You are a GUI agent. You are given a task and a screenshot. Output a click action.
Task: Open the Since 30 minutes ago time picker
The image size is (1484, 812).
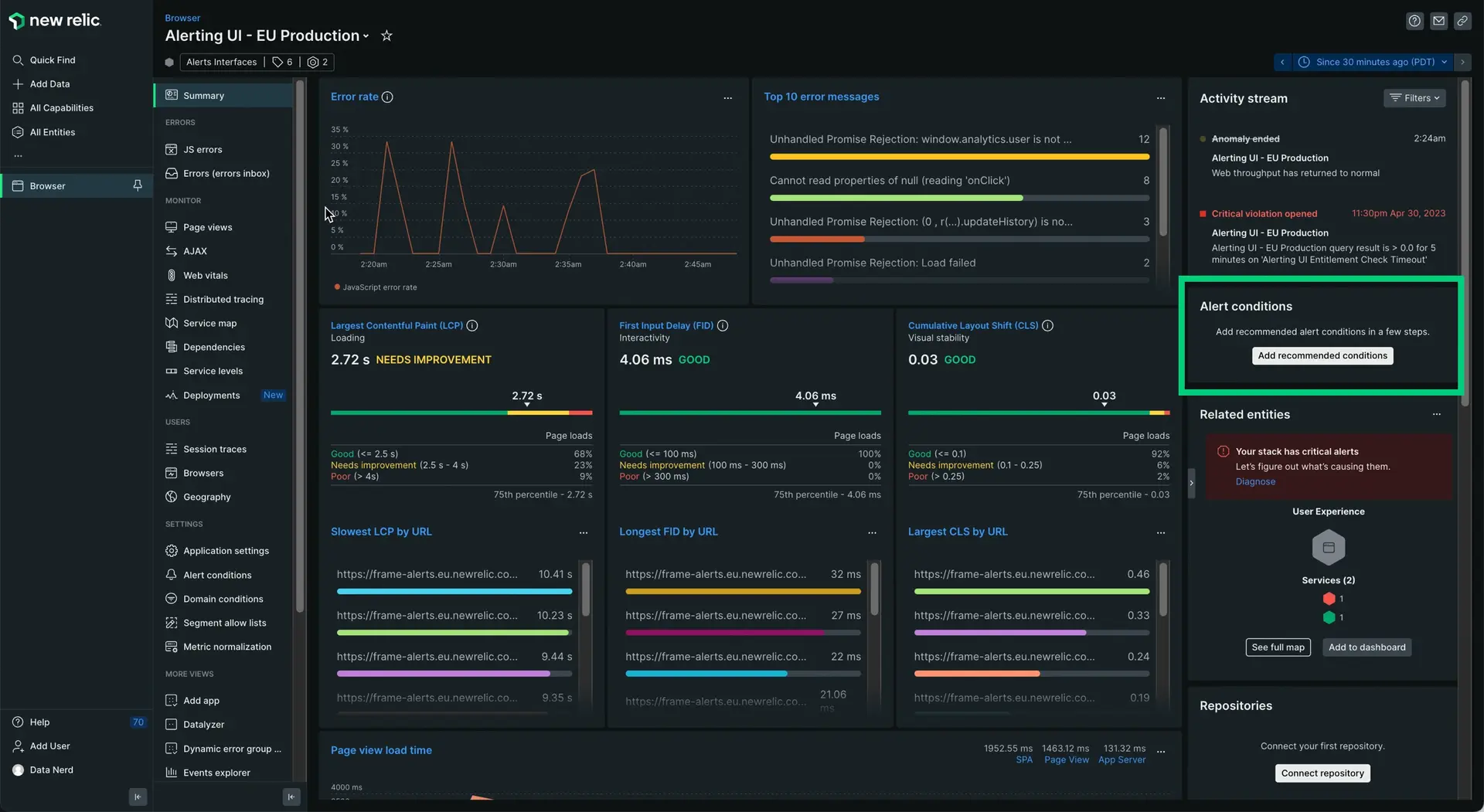click(1372, 62)
